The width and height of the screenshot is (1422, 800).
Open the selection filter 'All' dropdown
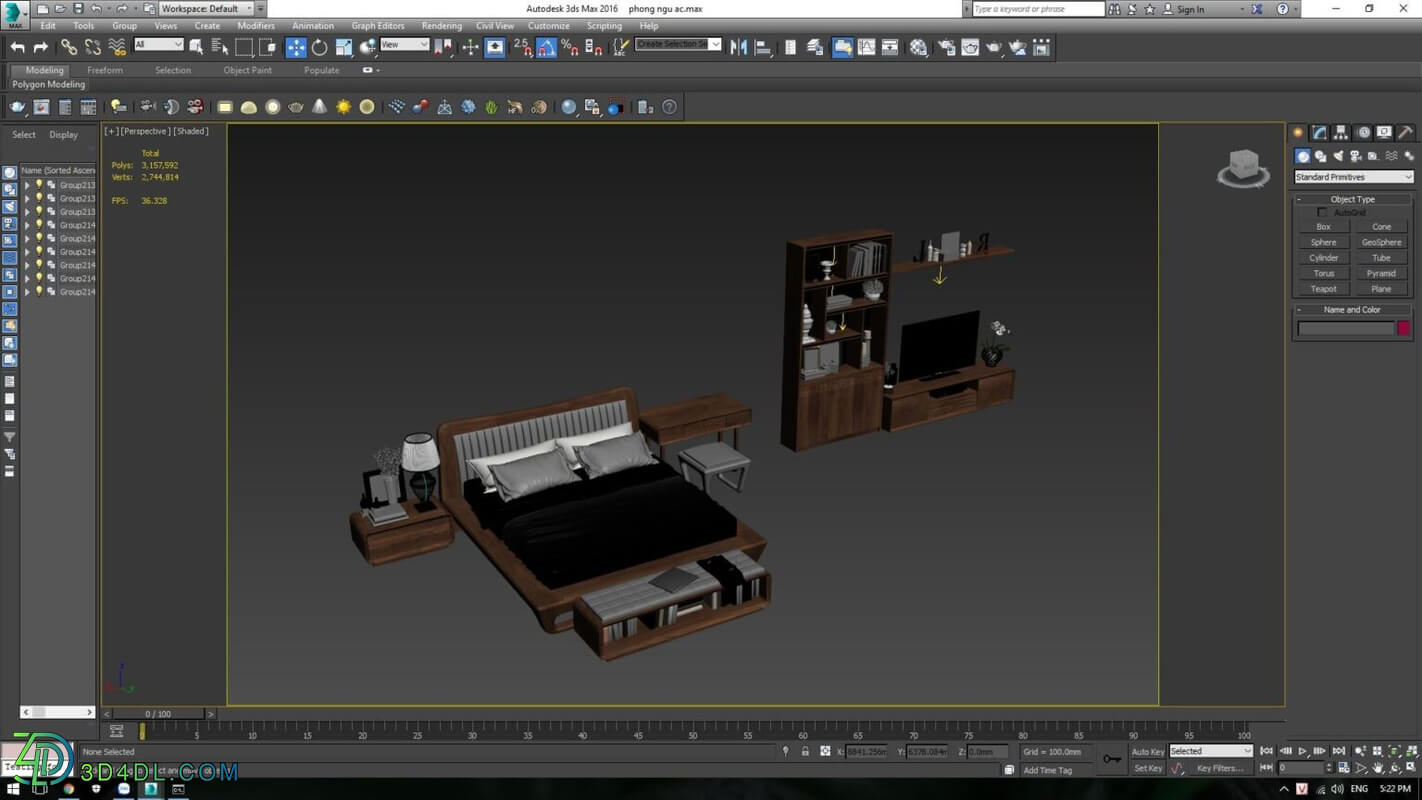click(158, 45)
